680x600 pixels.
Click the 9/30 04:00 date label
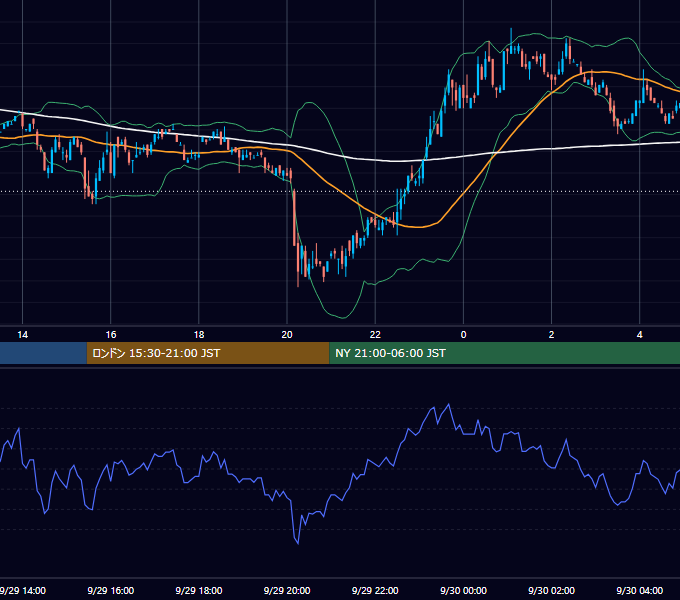[x=640, y=590]
